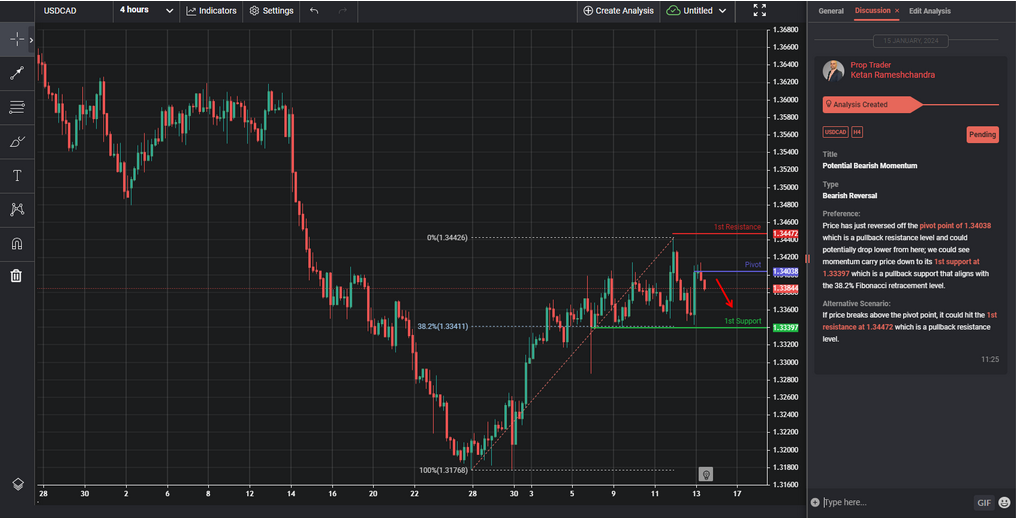Click the Potential Bearish Momentum title
This screenshot has width=1016, height=518.
pyautogui.click(x=870, y=166)
